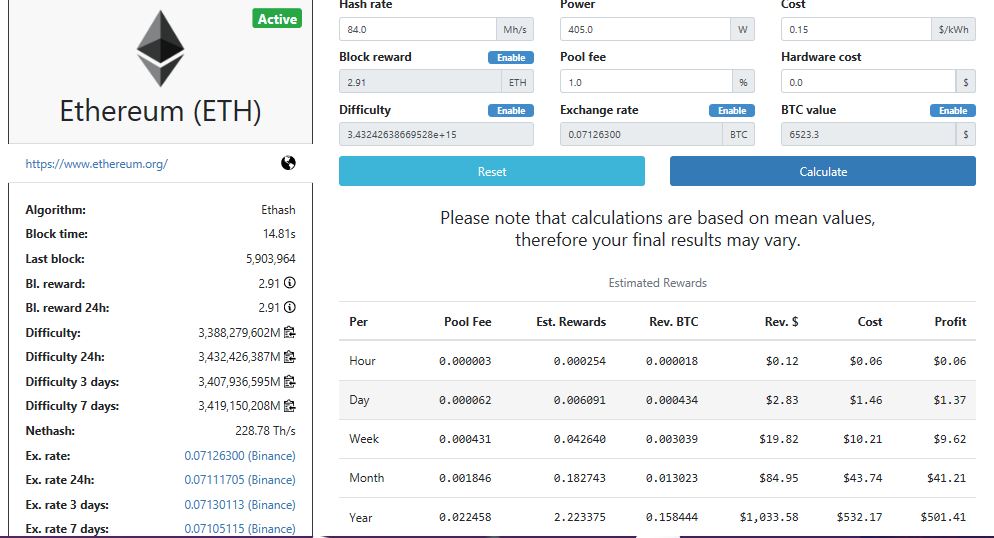Toggle the Exchange rate Enable switch
This screenshot has width=994, height=538.
[x=732, y=110]
